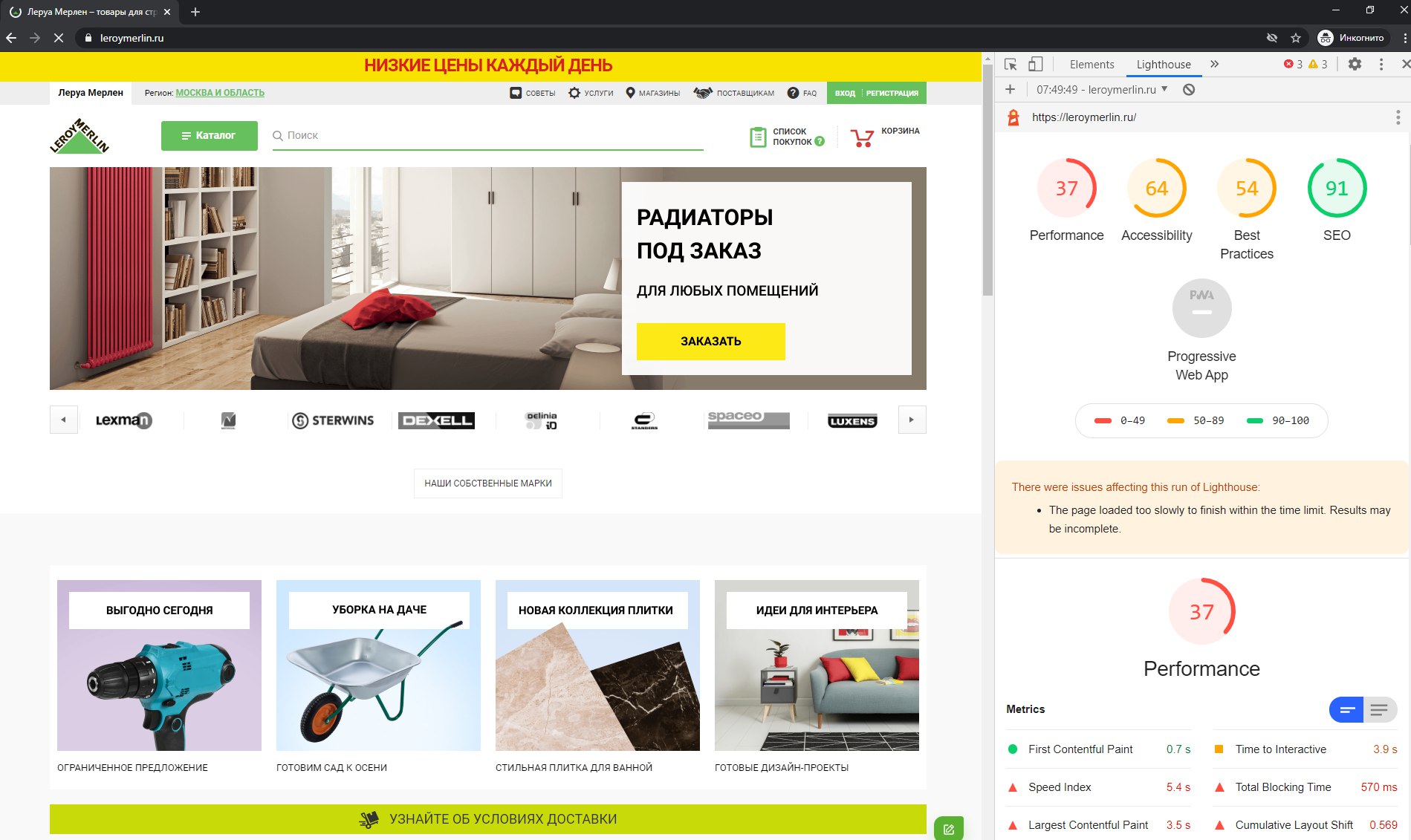The height and width of the screenshot is (840, 1411).
Task: Focus the Поиск search field
Action: (x=487, y=136)
